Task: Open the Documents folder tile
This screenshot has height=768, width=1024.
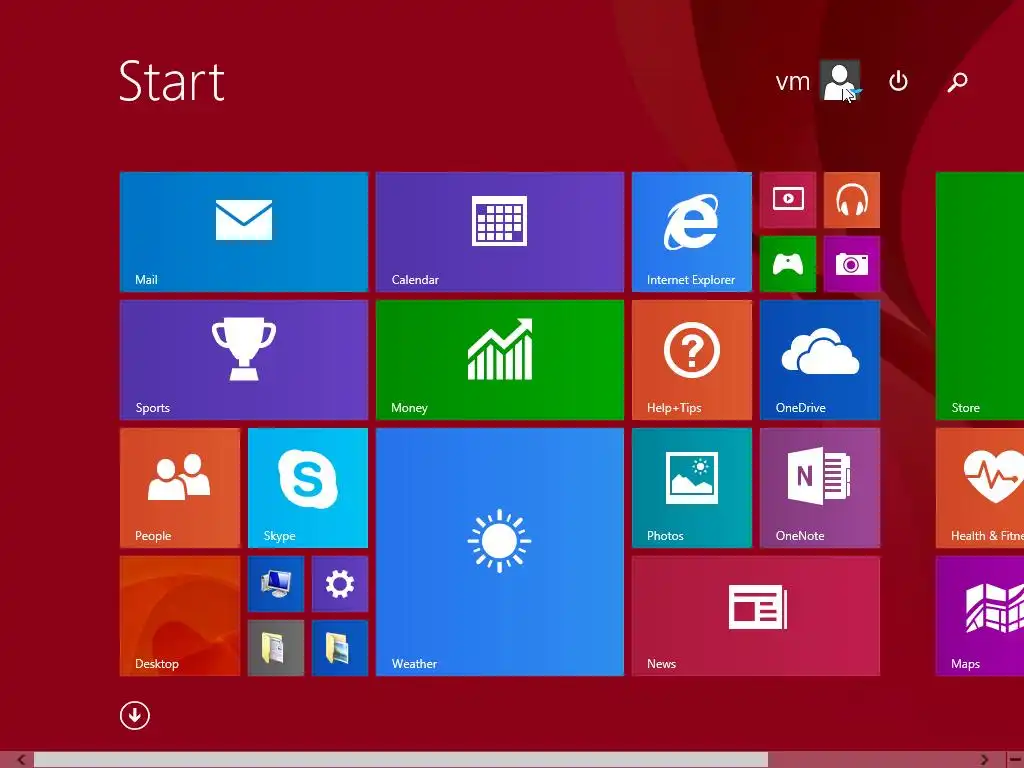Action: tap(276, 648)
